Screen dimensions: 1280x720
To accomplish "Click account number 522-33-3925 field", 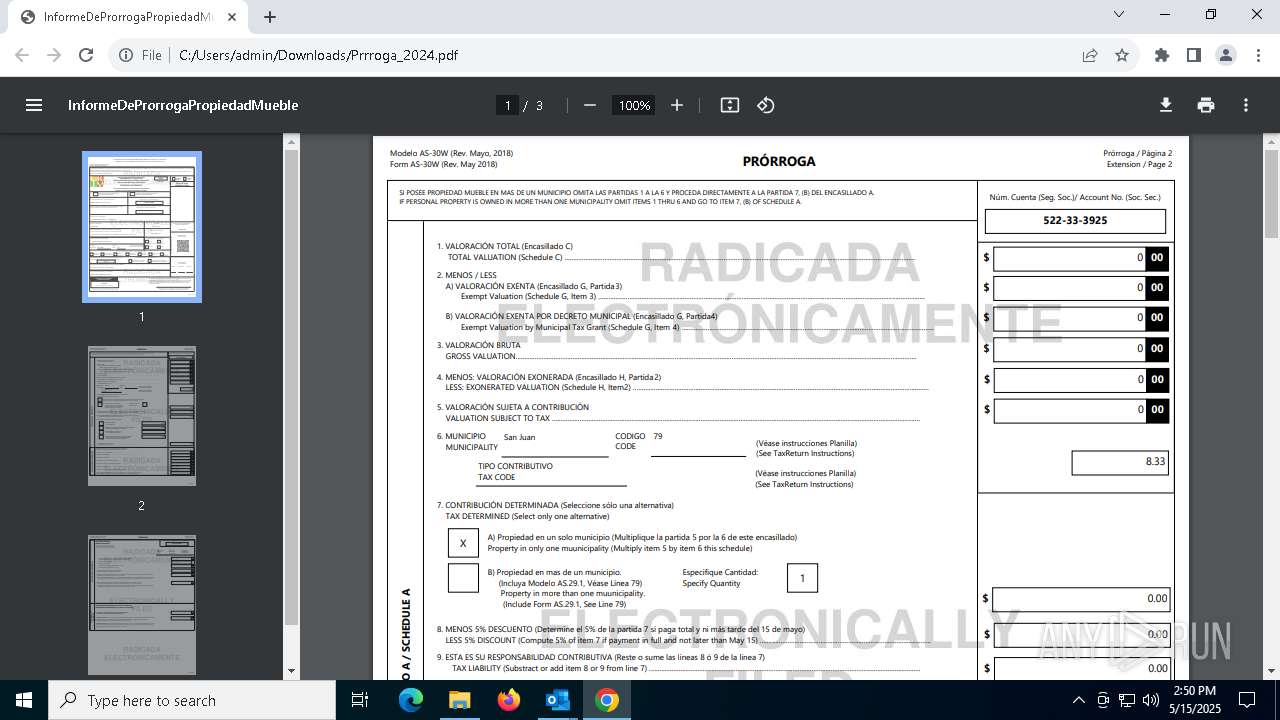I will point(1075,220).
